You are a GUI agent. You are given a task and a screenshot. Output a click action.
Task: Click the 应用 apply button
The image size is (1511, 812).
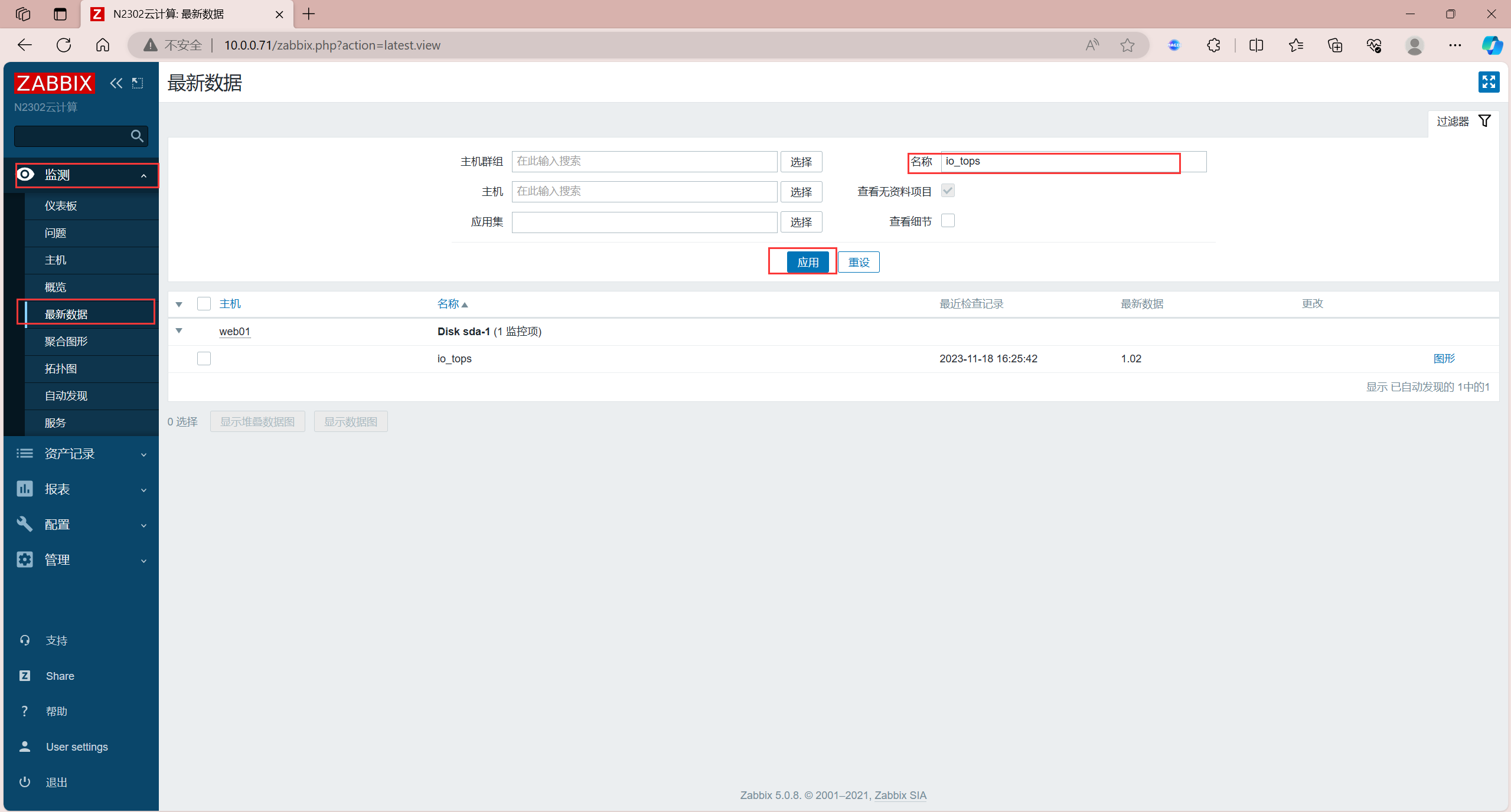(x=808, y=262)
